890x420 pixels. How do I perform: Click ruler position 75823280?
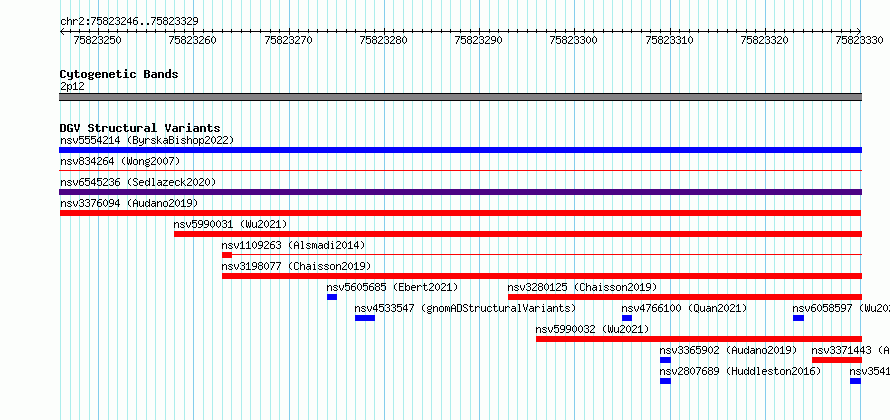[x=384, y=41]
